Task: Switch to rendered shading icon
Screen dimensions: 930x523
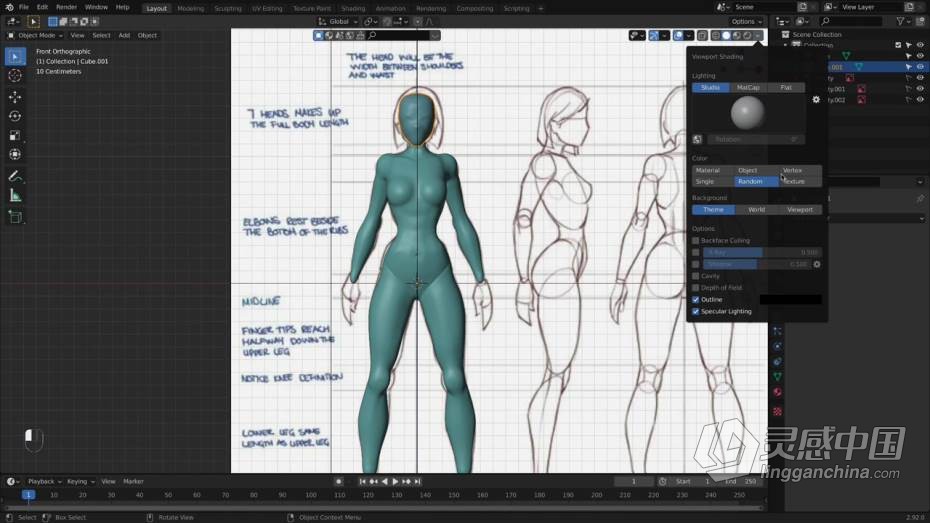Action: pyautogui.click(x=747, y=36)
